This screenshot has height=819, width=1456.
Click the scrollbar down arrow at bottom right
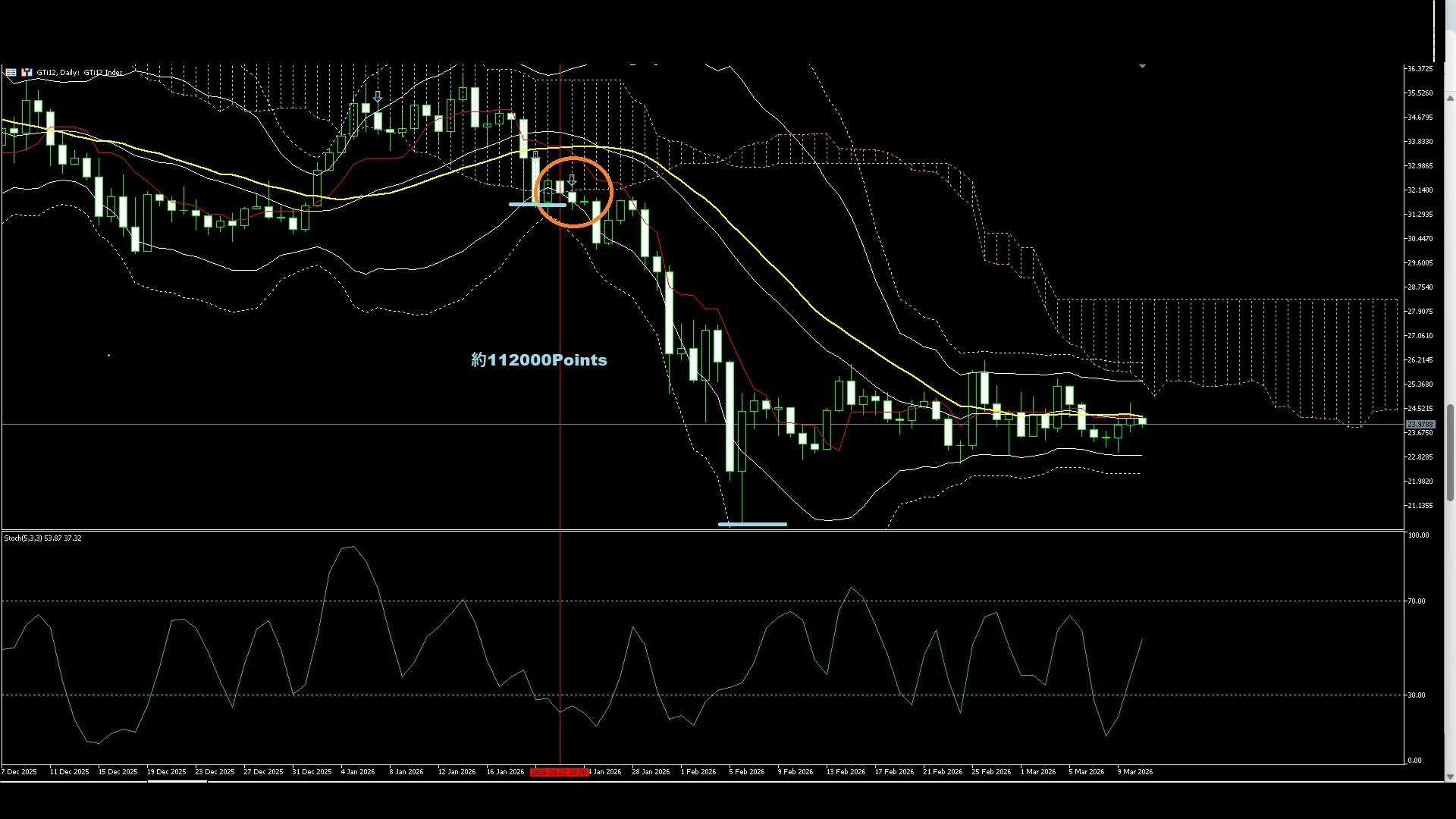(x=1450, y=777)
